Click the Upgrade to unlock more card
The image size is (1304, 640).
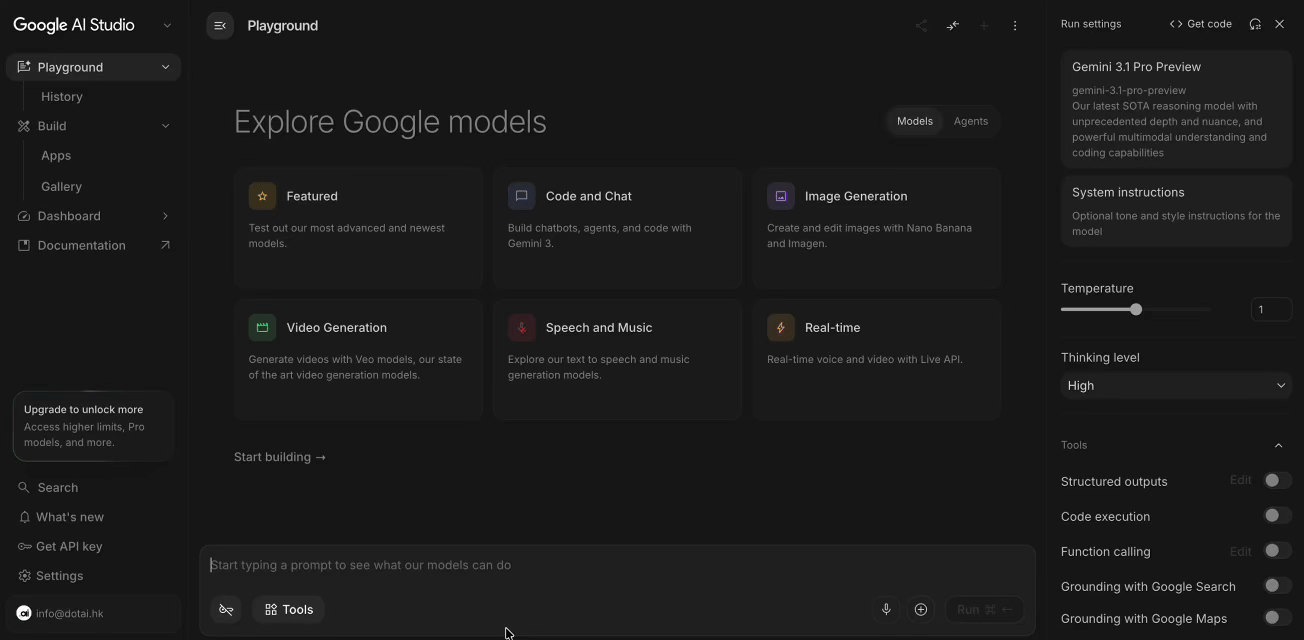(93, 426)
